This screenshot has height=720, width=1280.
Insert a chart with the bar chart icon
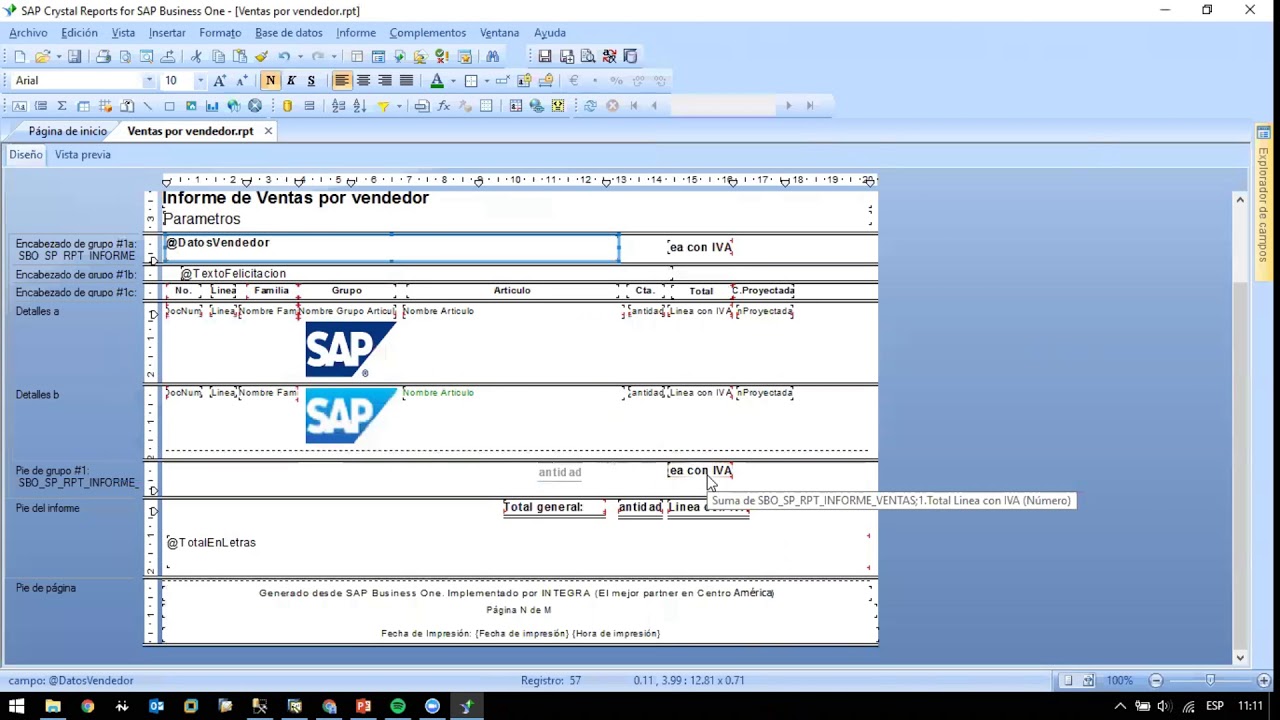(212, 106)
